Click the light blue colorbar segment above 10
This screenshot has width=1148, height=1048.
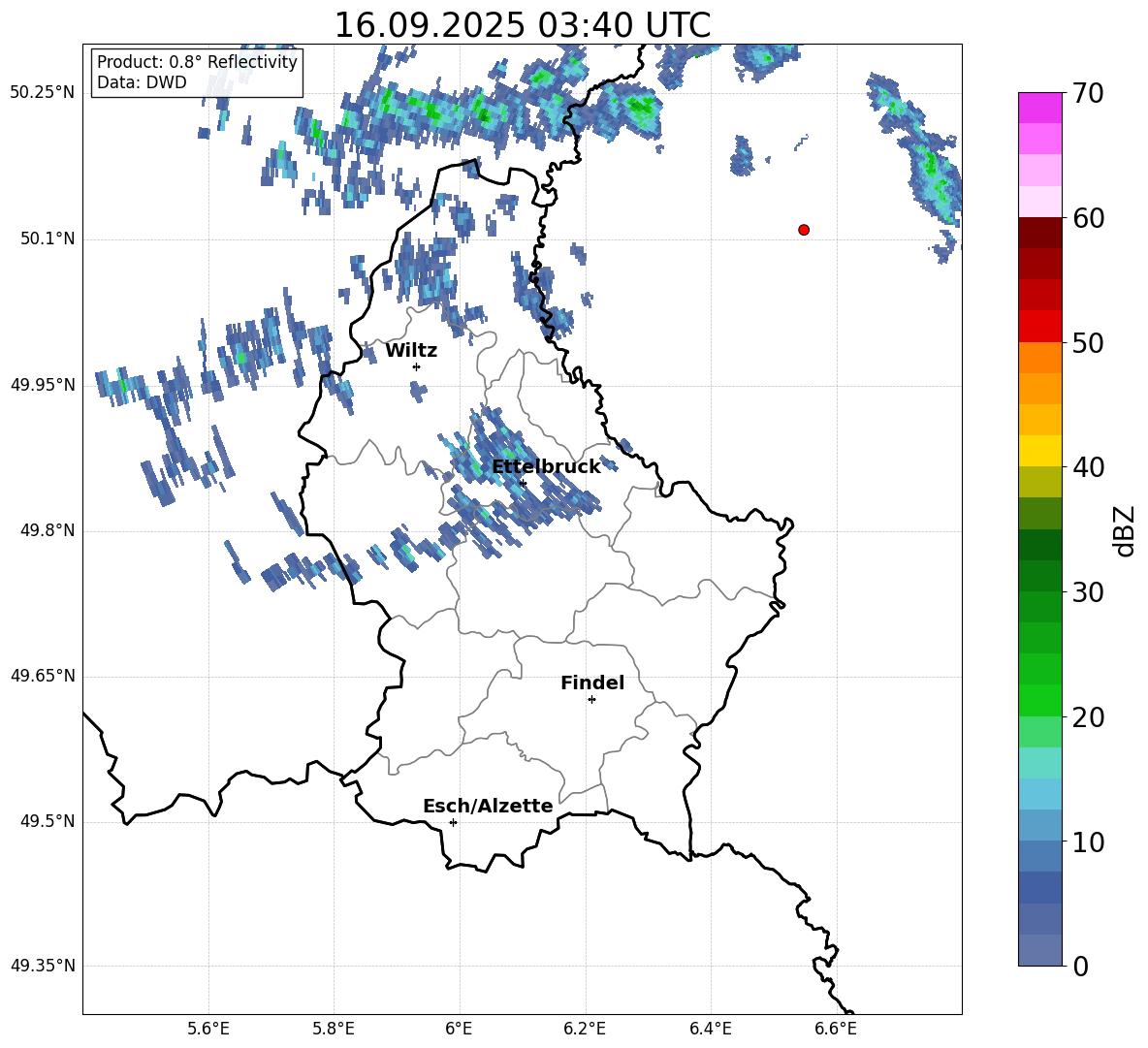(x=1040, y=824)
